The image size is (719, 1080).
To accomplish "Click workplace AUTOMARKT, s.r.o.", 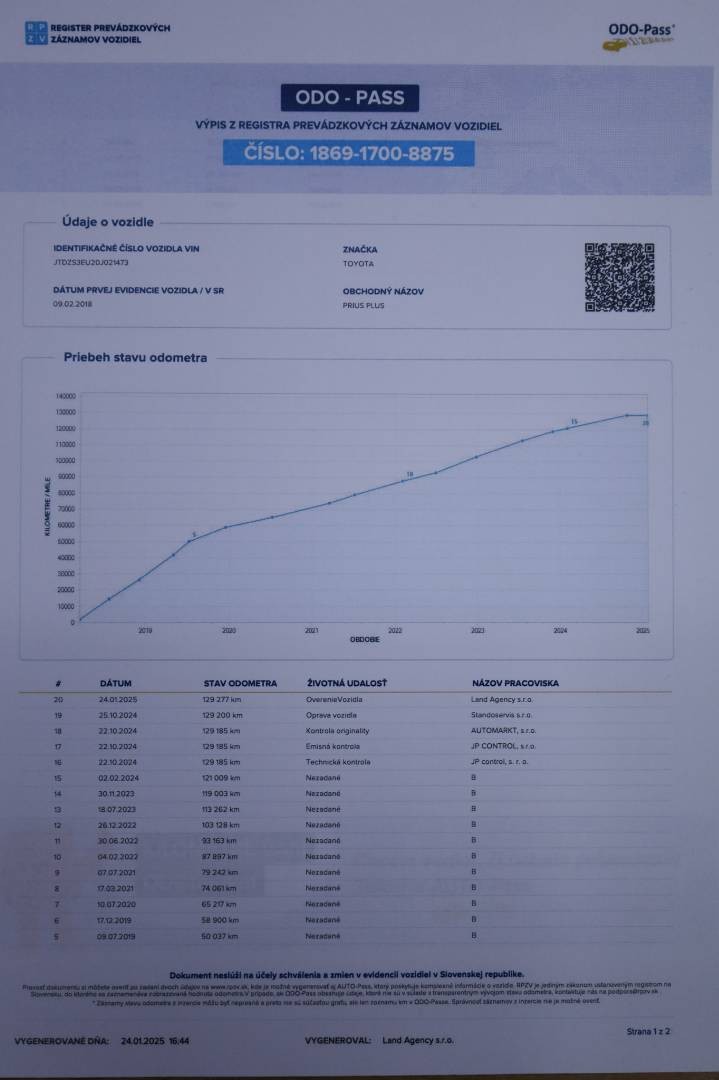I will (503, 730).
